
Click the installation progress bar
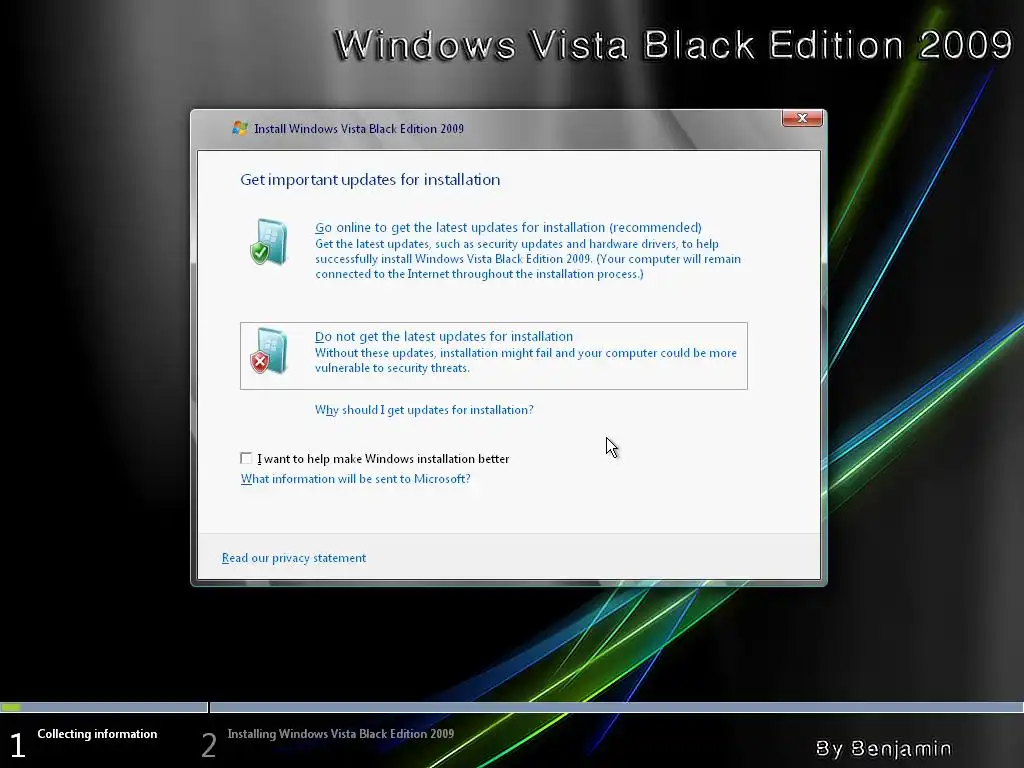(512, 707)
